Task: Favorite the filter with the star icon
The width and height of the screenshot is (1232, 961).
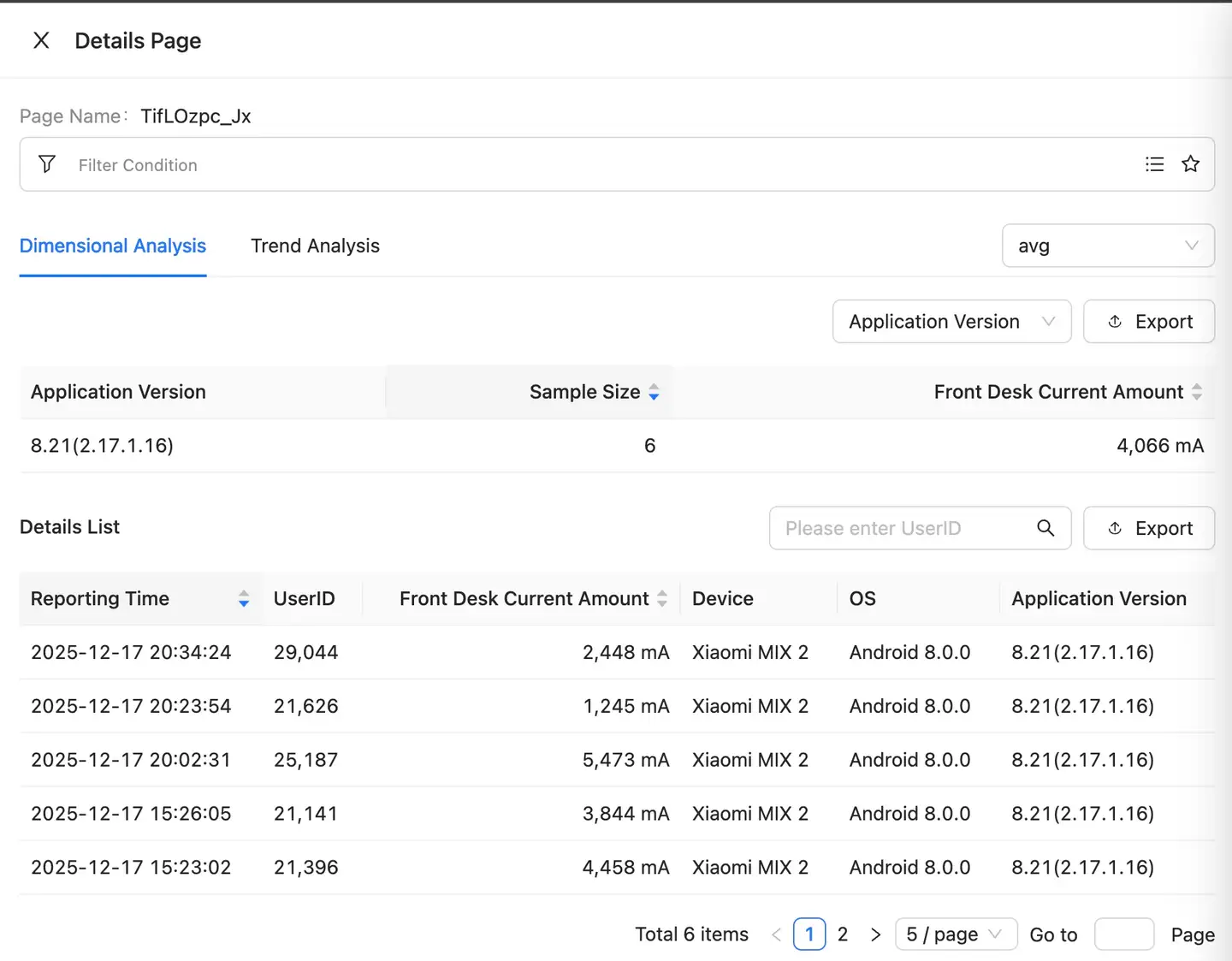Action: [1190, 164]
